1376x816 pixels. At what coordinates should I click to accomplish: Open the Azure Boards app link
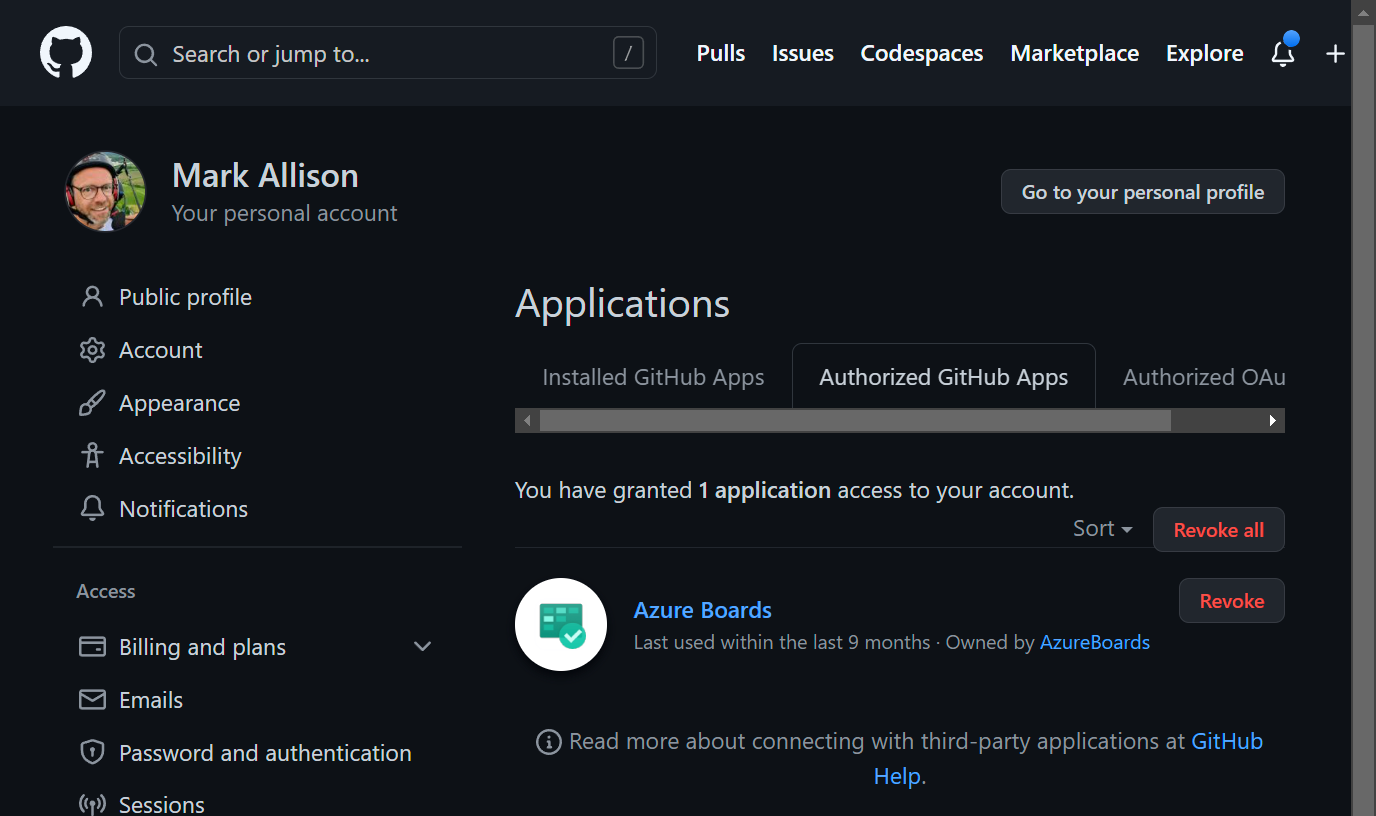703,610
